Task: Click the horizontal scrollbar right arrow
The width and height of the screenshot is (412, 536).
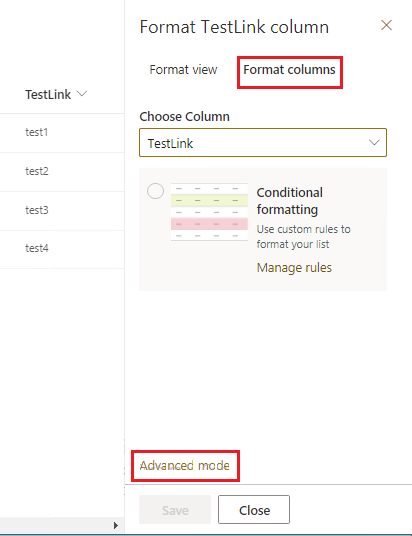Action: [116, 525]
